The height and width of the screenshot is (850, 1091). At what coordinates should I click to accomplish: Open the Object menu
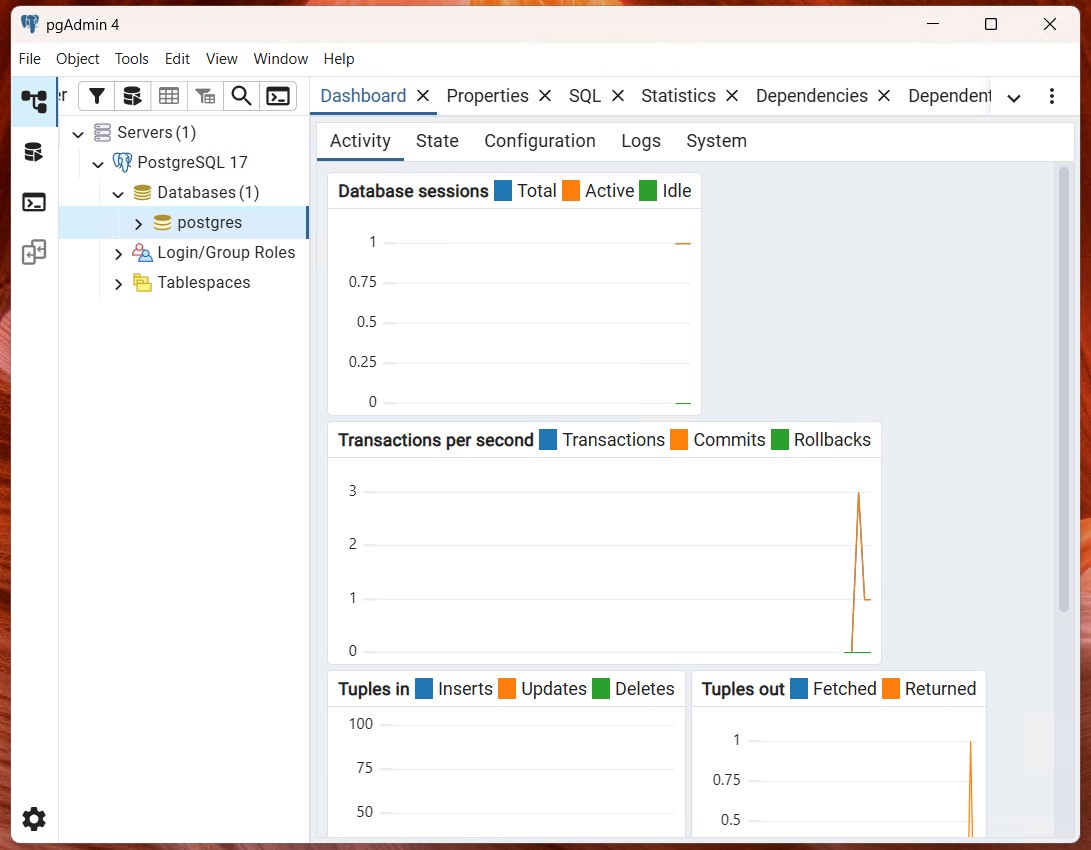tap(77, 59)
